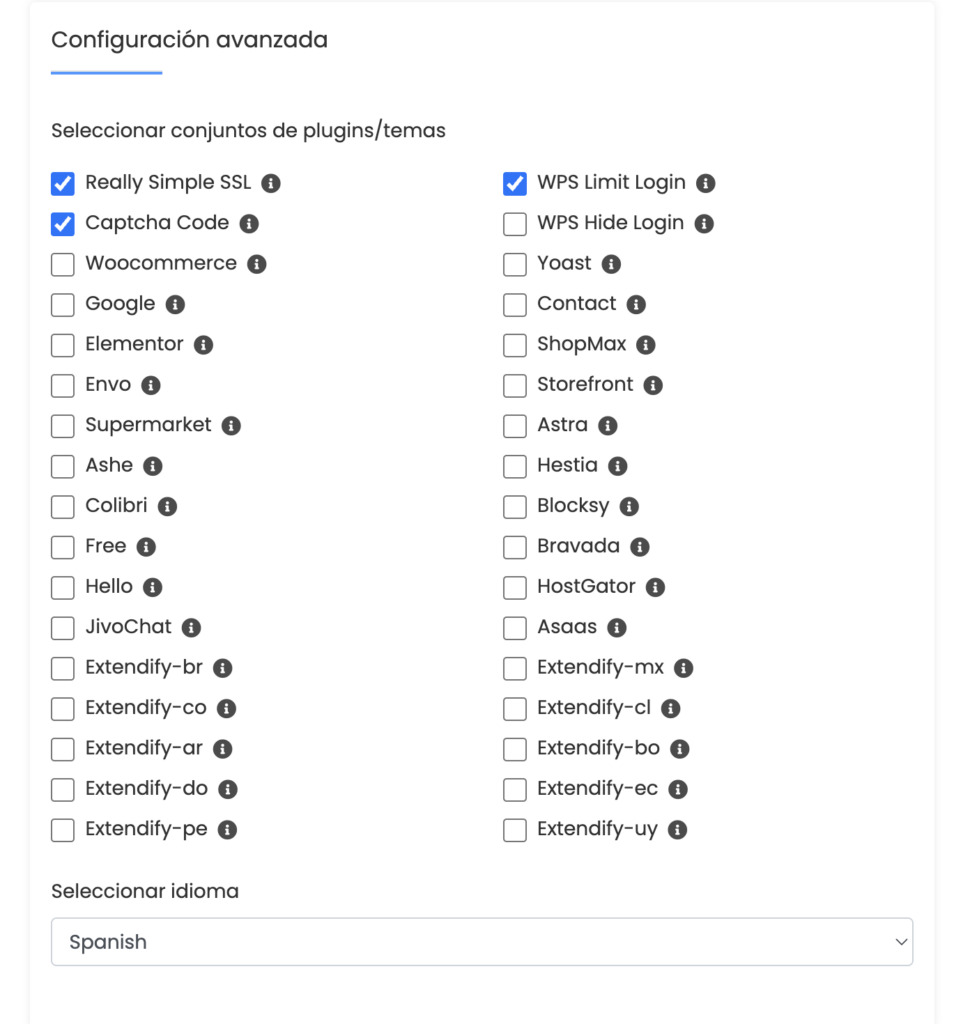Image resolution: width=970 pixels, height=1024 pixels.
Task: Show info for the Astra theme
Action: [x=607, y=426]
